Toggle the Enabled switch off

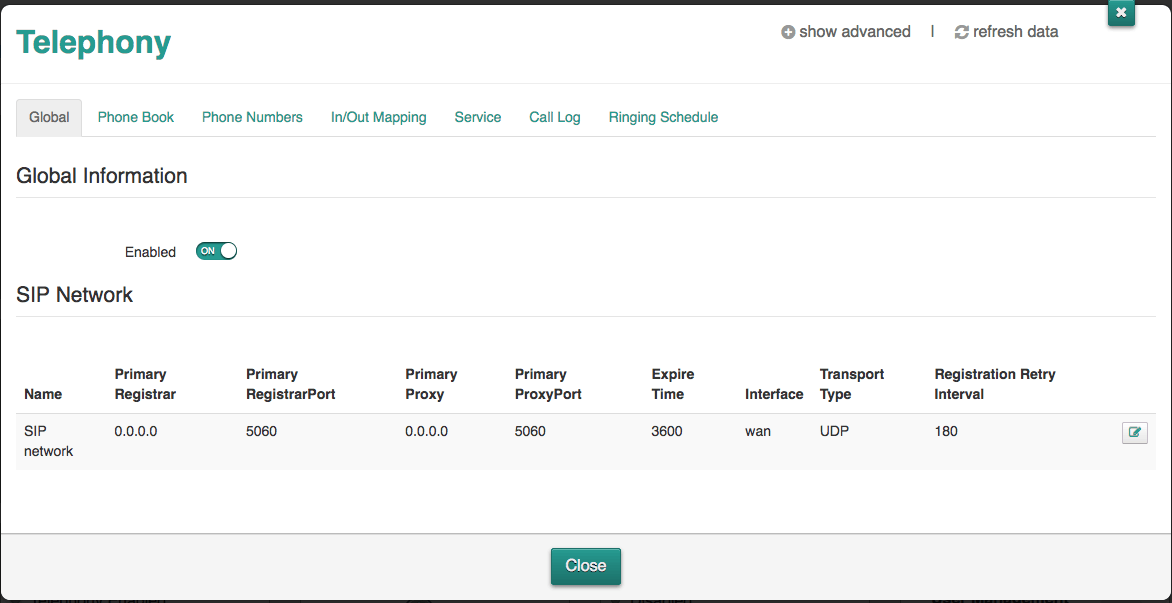pyautogui.click(x=216, y=251)
